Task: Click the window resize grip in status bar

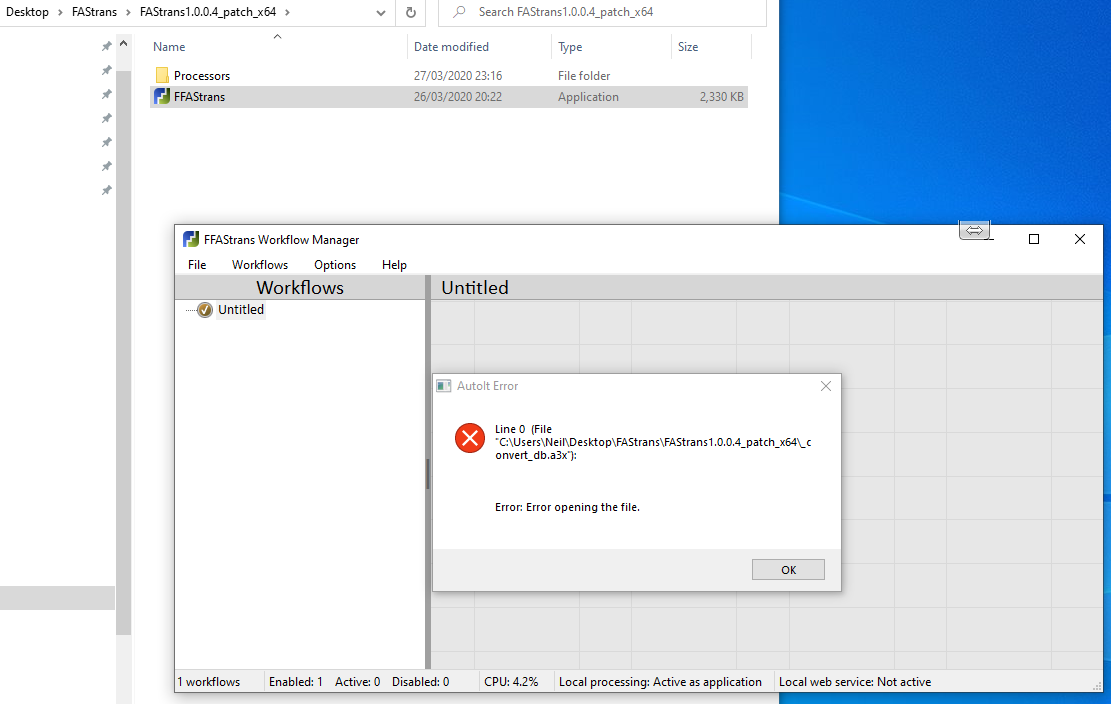Action: pos(1097,685)
